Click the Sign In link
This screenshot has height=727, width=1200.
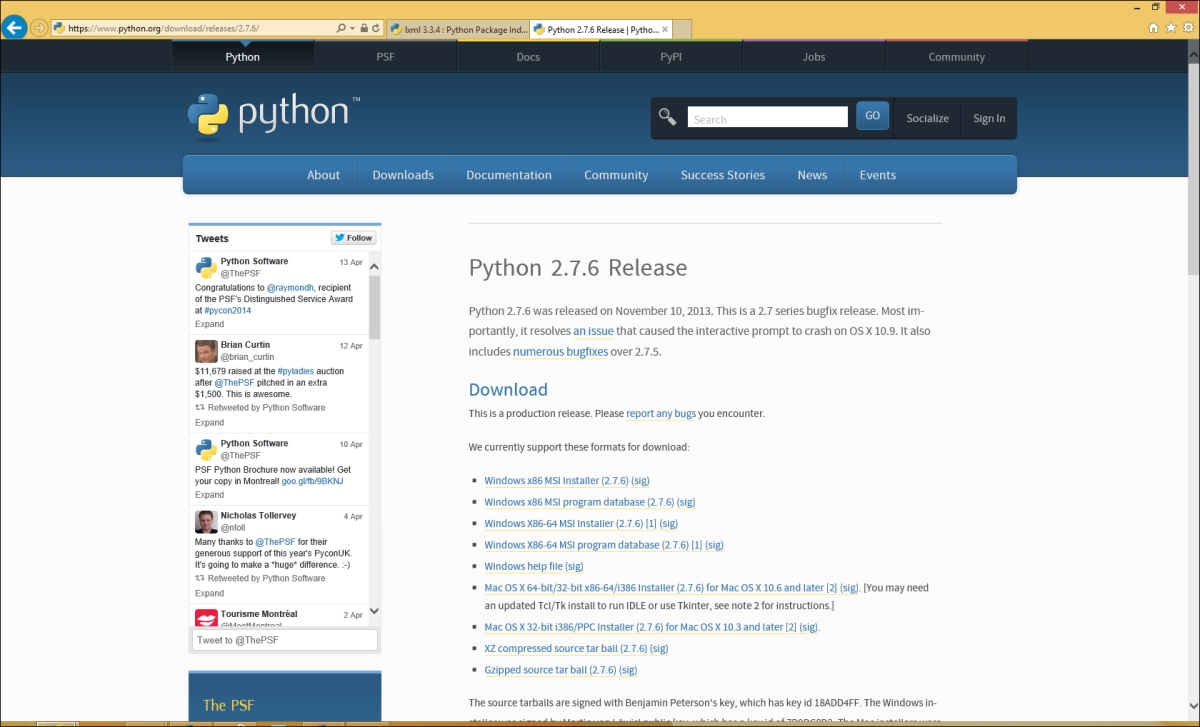coord(989,118)
